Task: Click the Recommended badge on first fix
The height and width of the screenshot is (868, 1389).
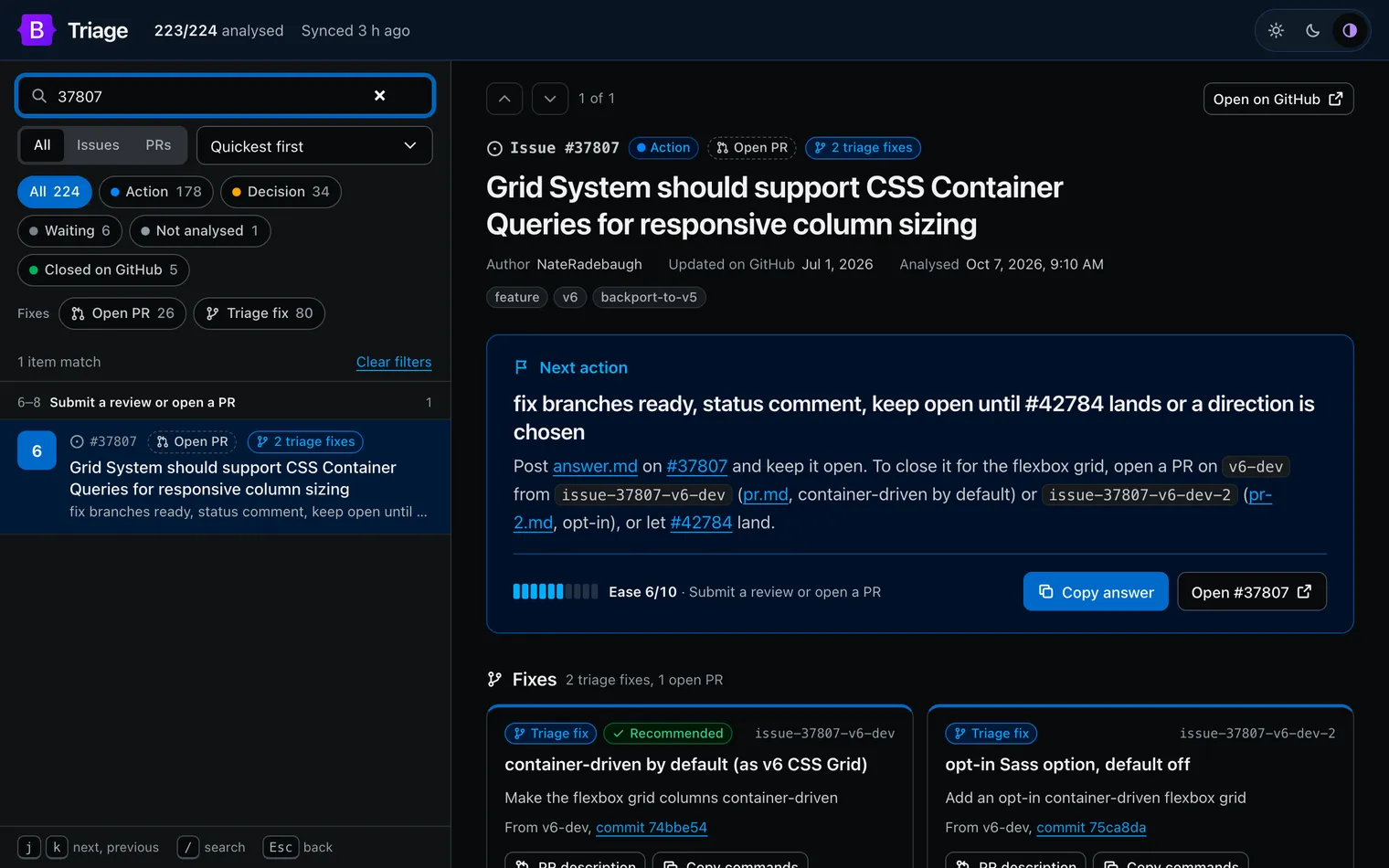Action: [668, 734]
